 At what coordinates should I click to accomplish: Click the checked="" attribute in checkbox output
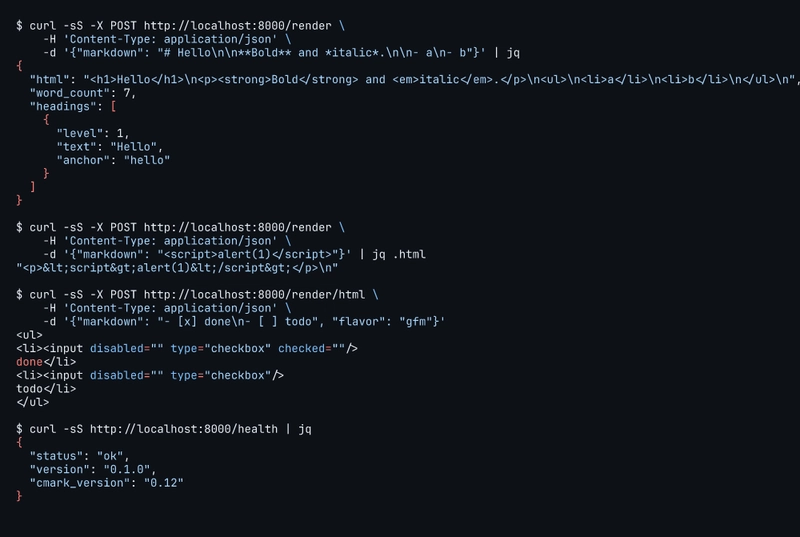coord(310,349)
